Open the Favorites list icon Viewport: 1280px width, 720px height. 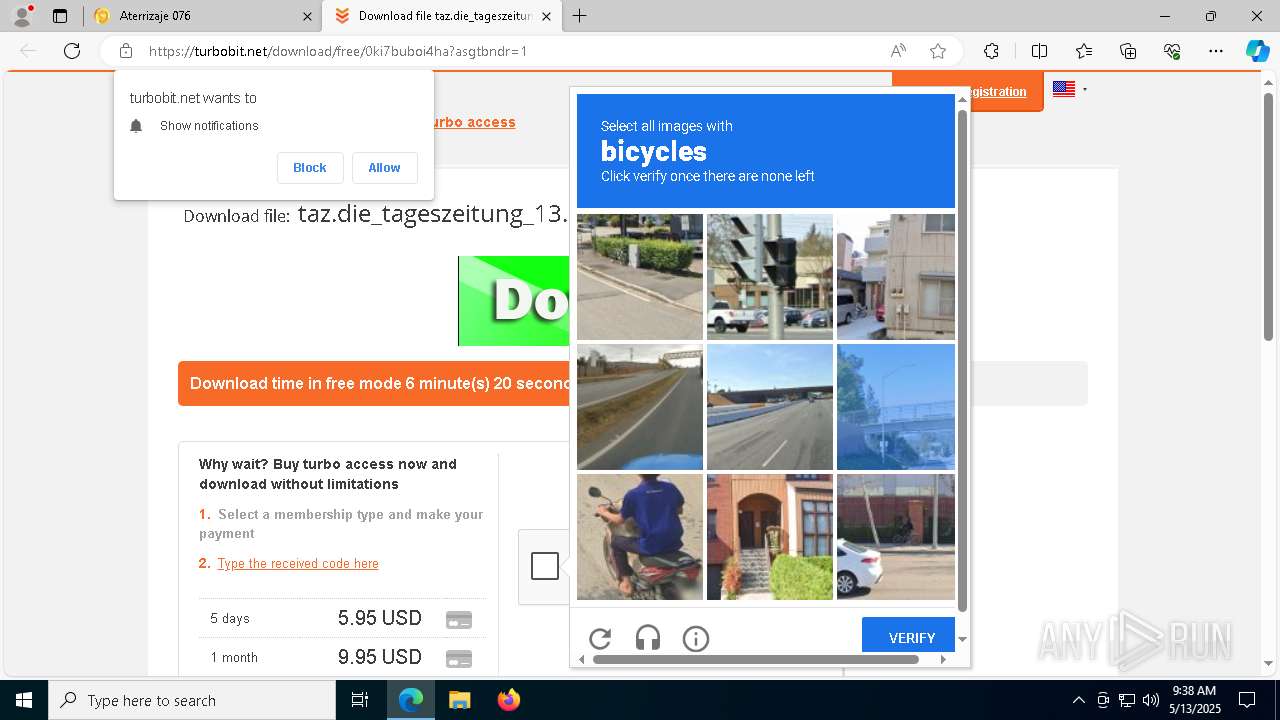coord(1084,51)
